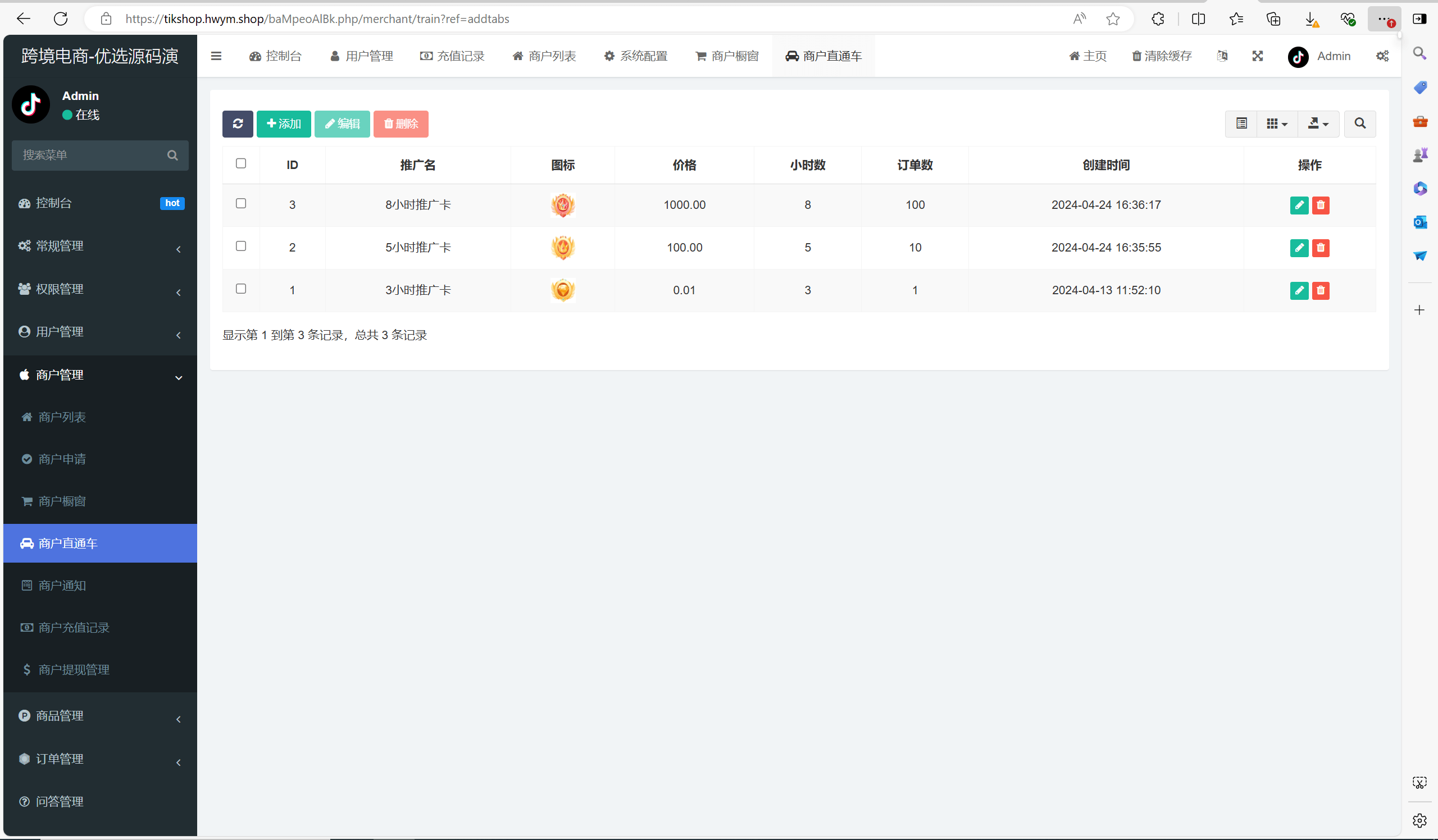Click the table search magnifier icon
Image resolution: width=1438 pixels, height=840 pixels.
1360,124
